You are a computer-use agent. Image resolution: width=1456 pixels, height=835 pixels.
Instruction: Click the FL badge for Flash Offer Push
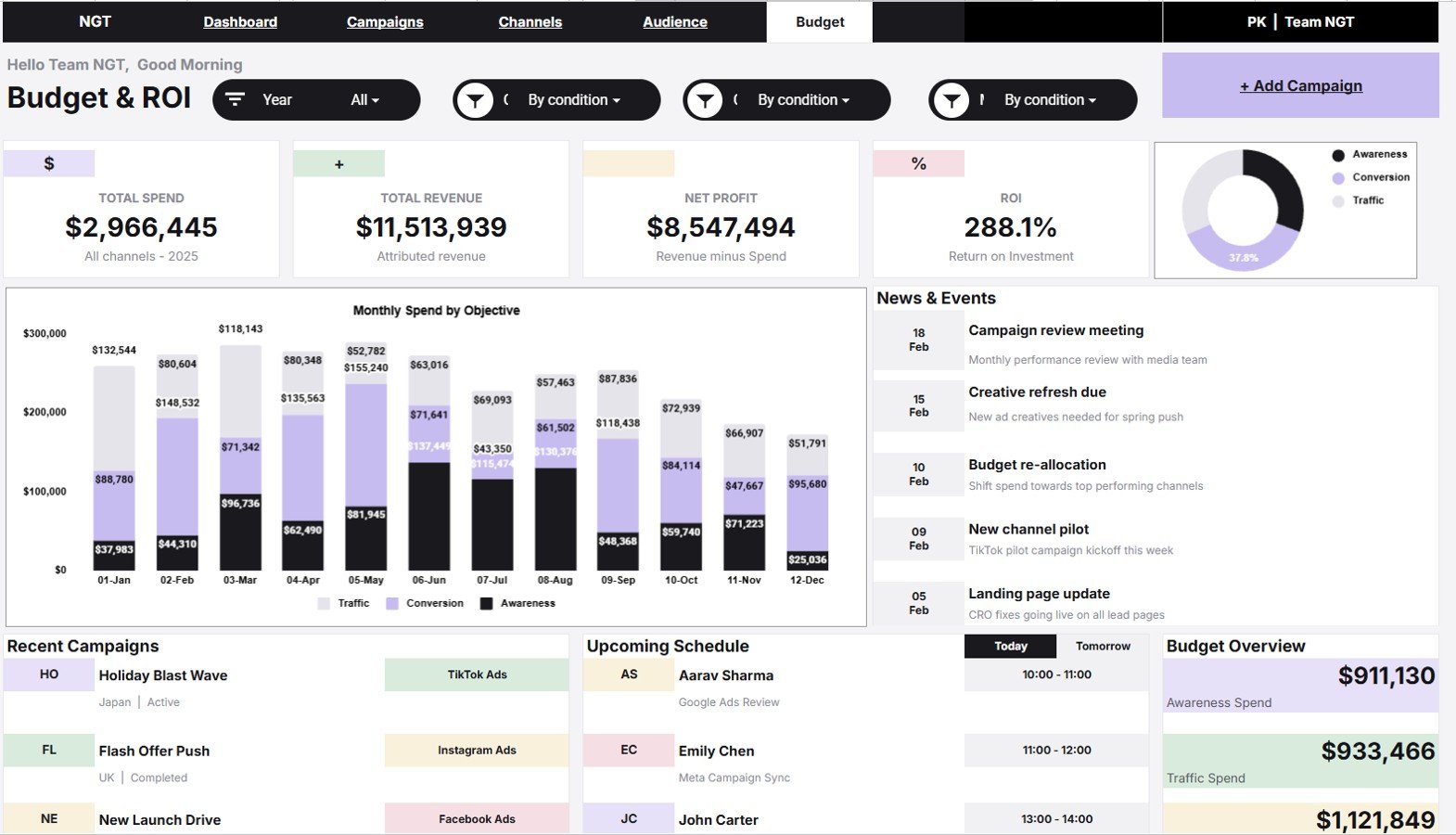pyautogui.click(x=49, y=750)
